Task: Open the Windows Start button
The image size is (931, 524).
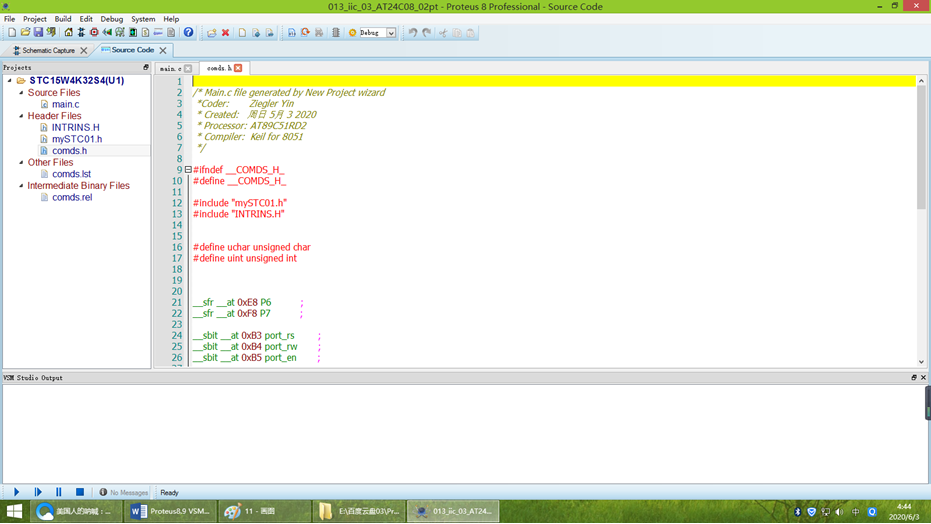Action: (x=14, y=511)
